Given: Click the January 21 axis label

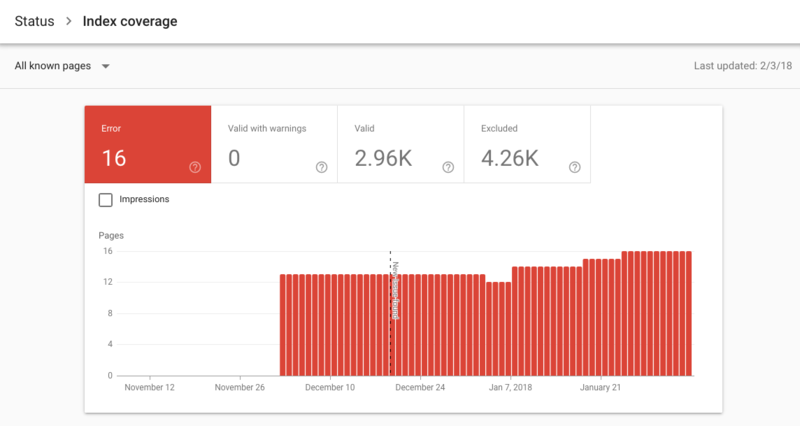Looking at the screenshot, I should pyautogui.click(x=601, y=387).
